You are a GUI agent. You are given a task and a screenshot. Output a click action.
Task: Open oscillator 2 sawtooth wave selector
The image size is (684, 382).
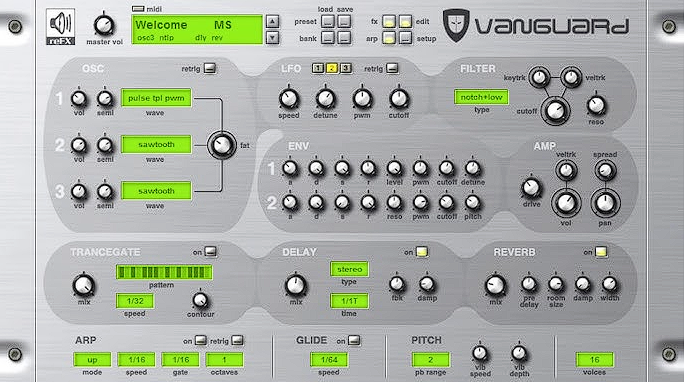(x=156, y=144)
